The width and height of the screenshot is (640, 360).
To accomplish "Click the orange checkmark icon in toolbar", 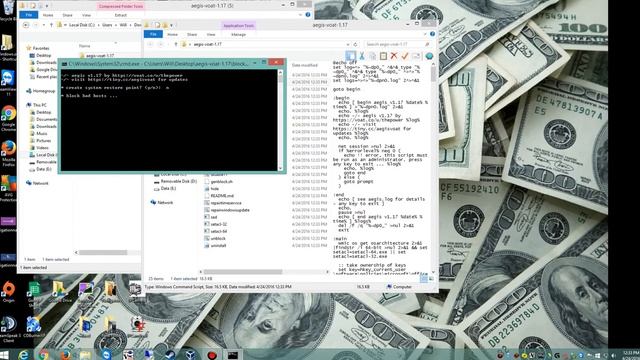I will click(x=405, y=56).
